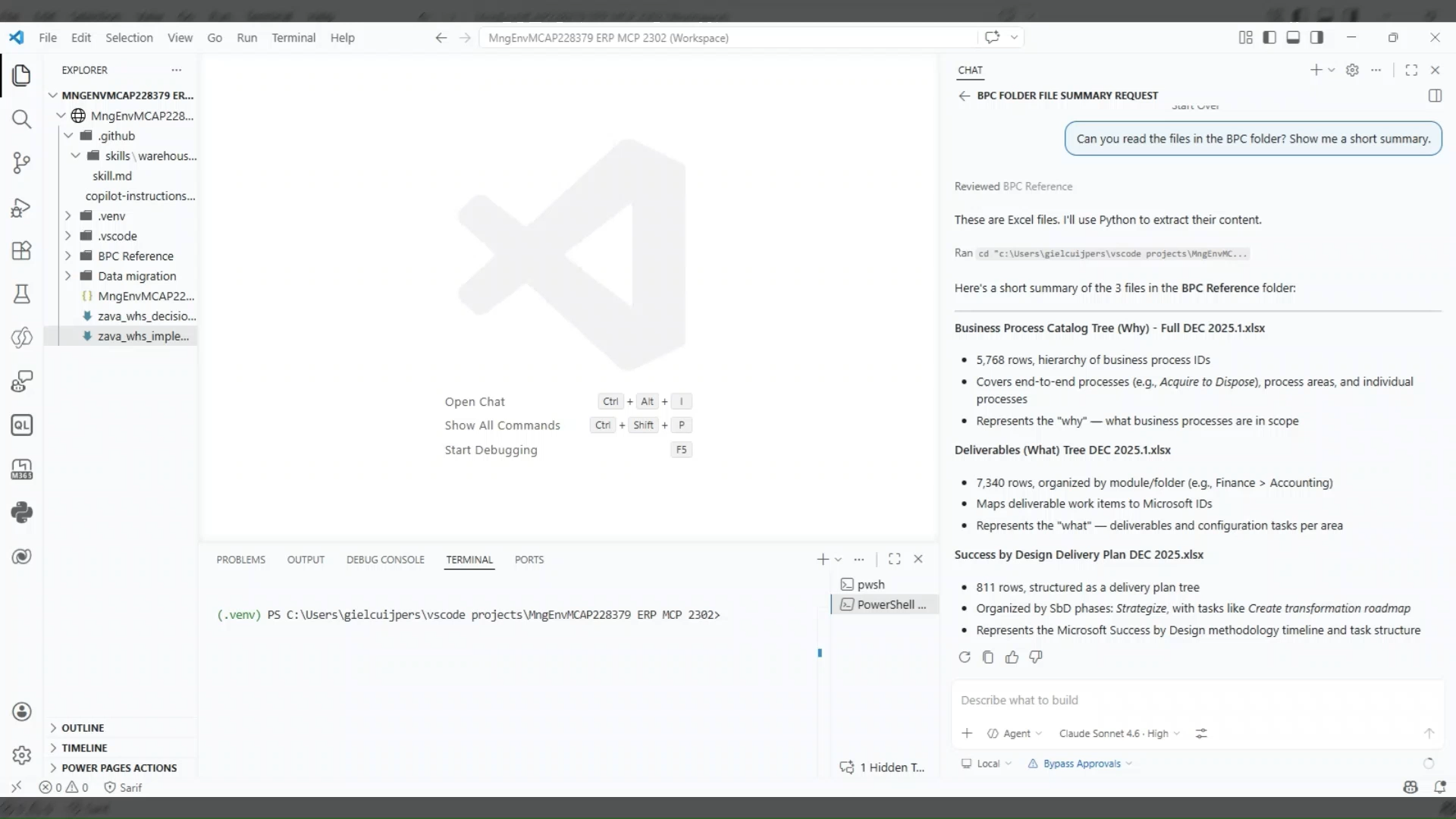
Task: Switch to the PROBLEMS tab
Action: coord(241,560)
